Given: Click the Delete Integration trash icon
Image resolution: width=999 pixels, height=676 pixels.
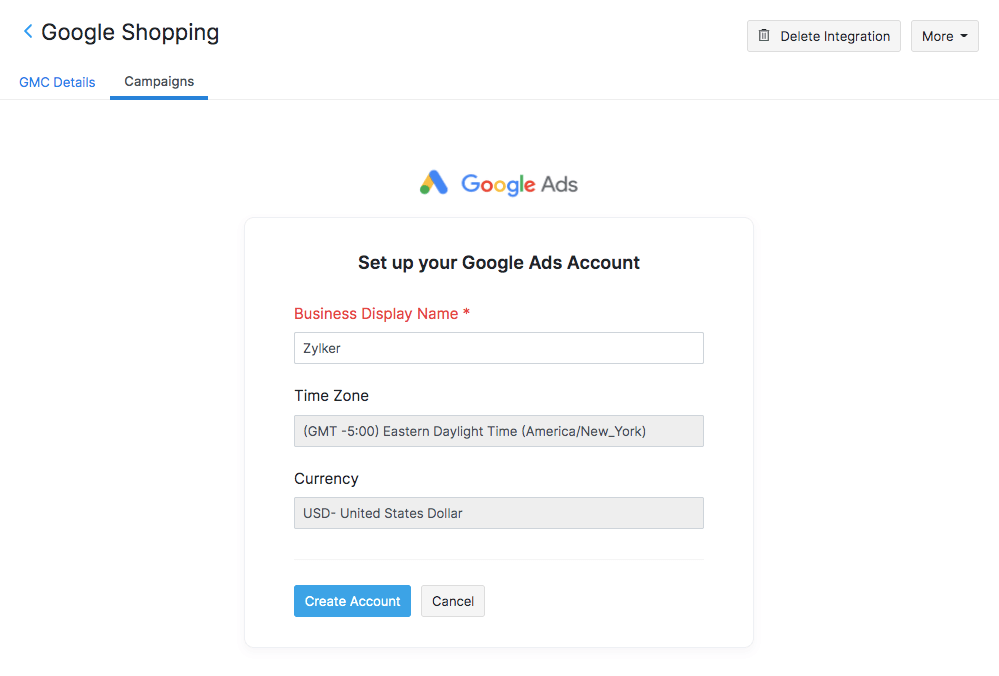Looking at the screenshot, I should [x=763, y=35].
